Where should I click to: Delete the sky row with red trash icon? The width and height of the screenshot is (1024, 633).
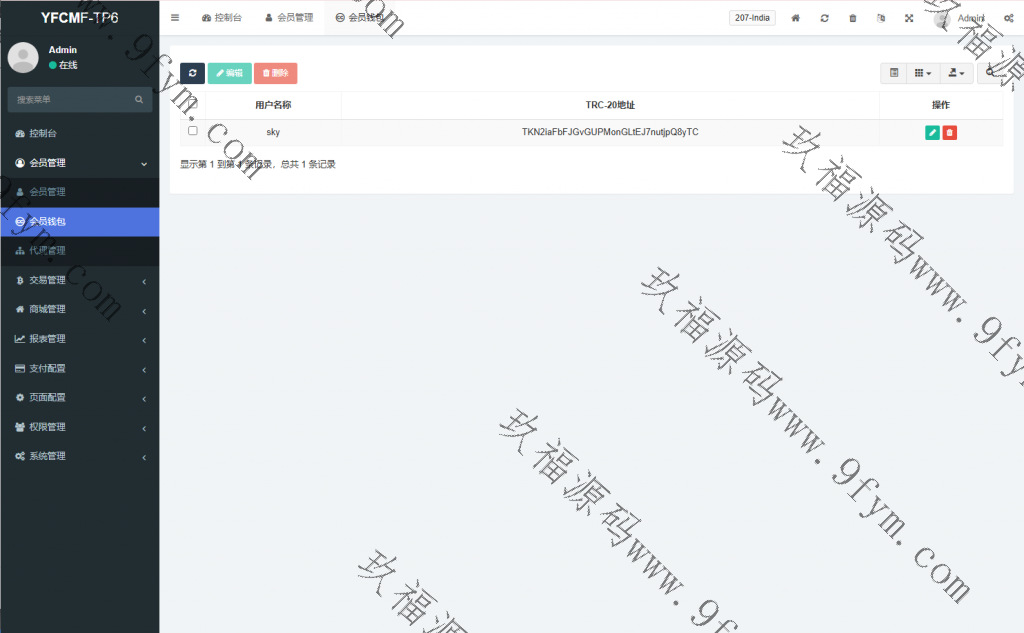pyautogui.click(x=950, y=132)
